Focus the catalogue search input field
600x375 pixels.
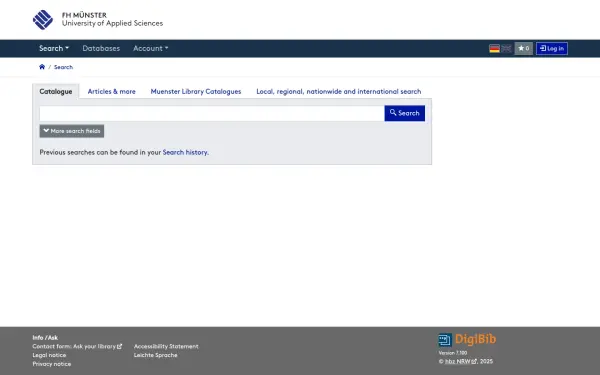(x=212, y=113)
